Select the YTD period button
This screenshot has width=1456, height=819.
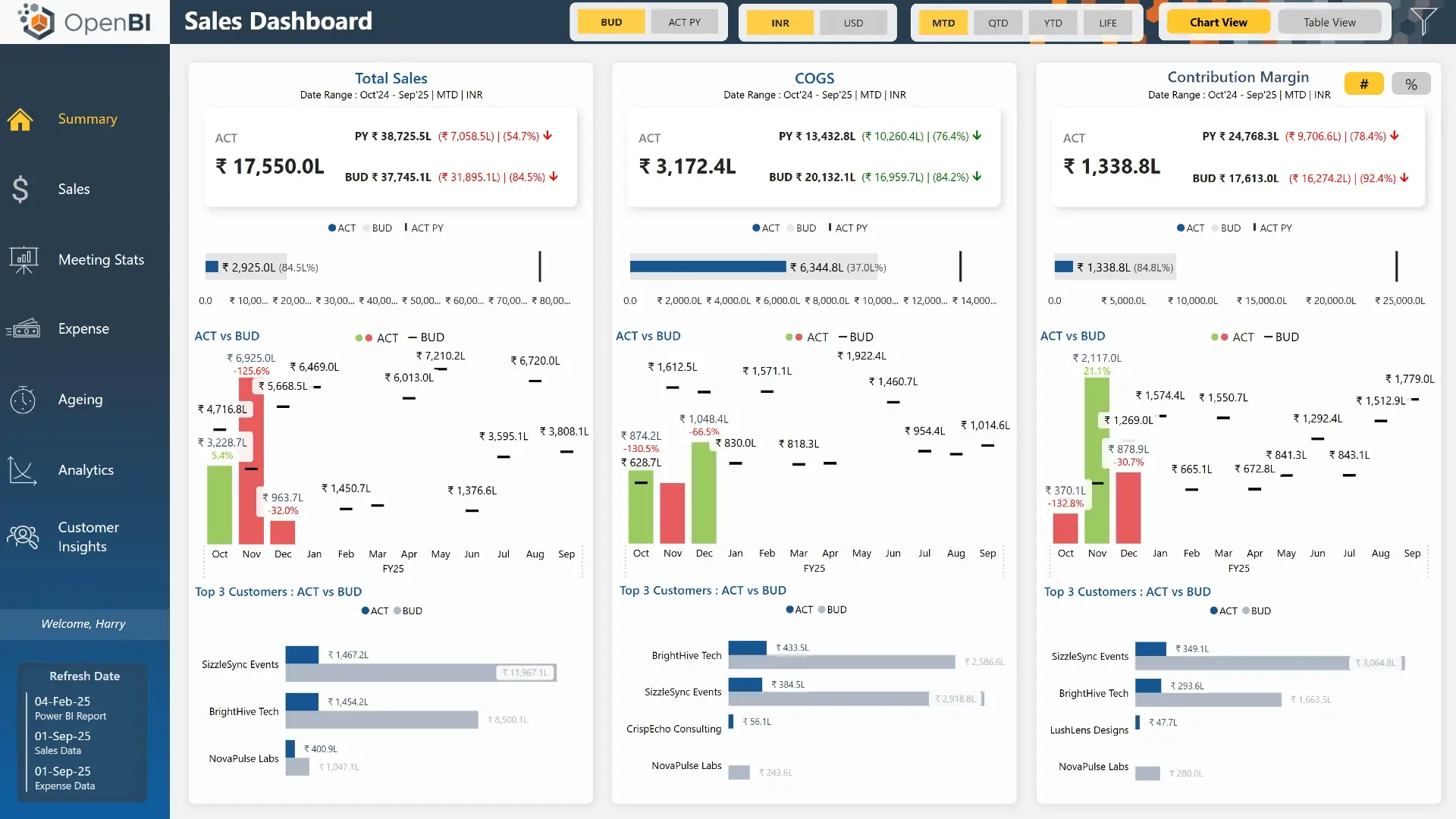pyautogui.click(x=1053, y=23)
